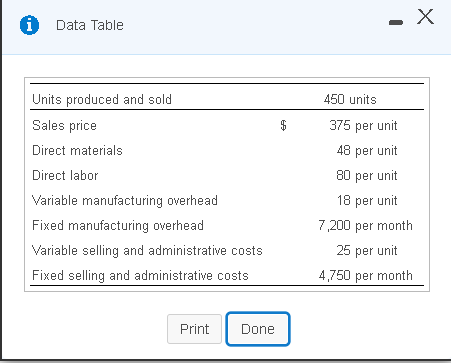Click the '80 per unit' value
This screenshot has height=363, width=451.
[x=367, y=176]
